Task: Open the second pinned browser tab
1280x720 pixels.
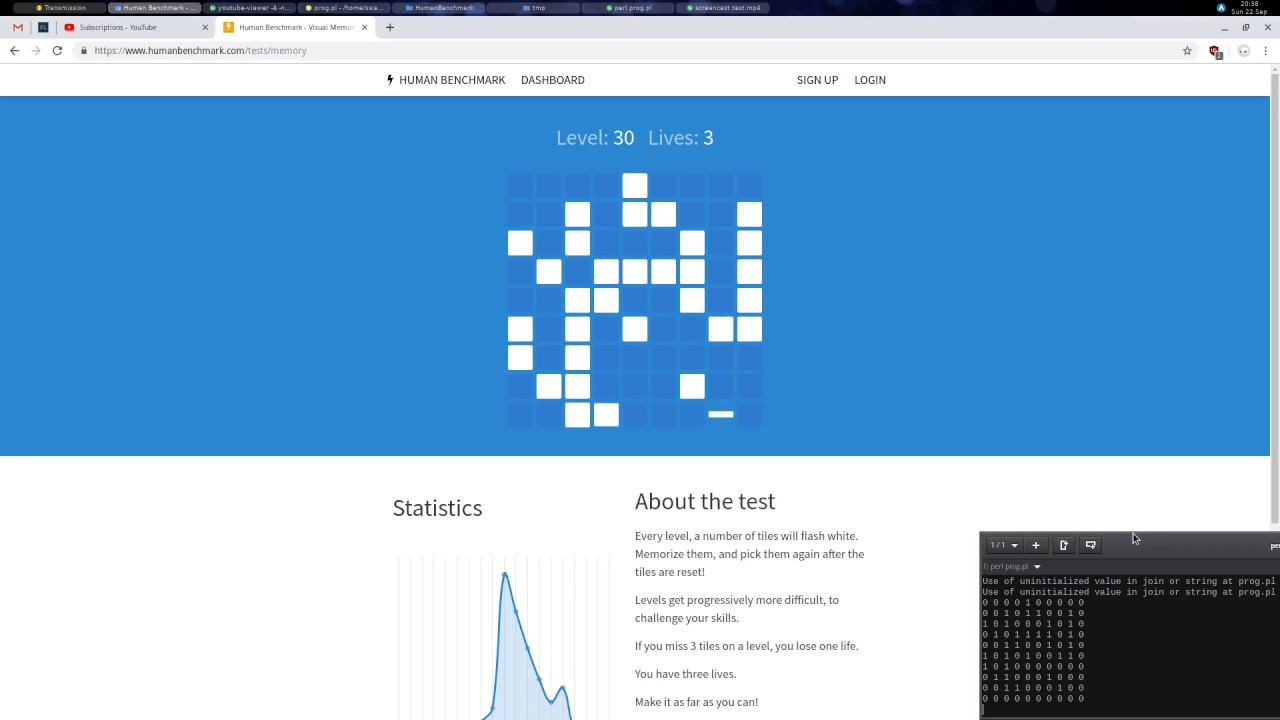Action: 43,27
